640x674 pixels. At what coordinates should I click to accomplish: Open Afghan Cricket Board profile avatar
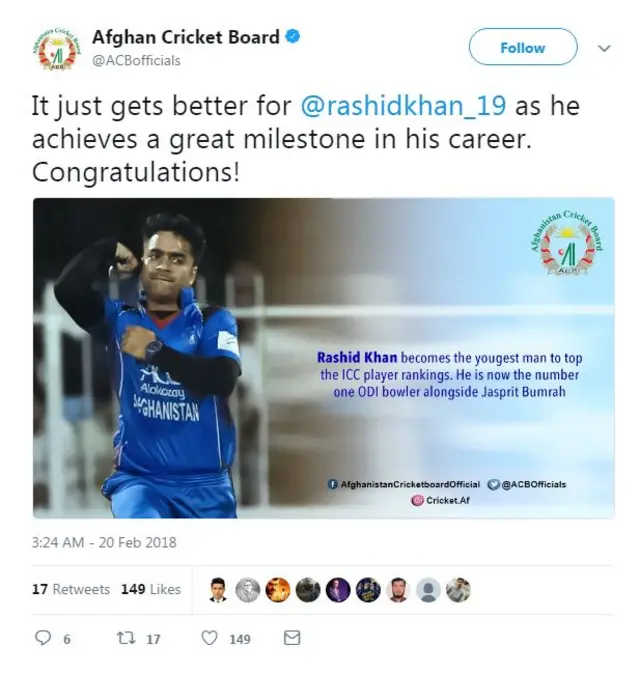coord(57,49)
